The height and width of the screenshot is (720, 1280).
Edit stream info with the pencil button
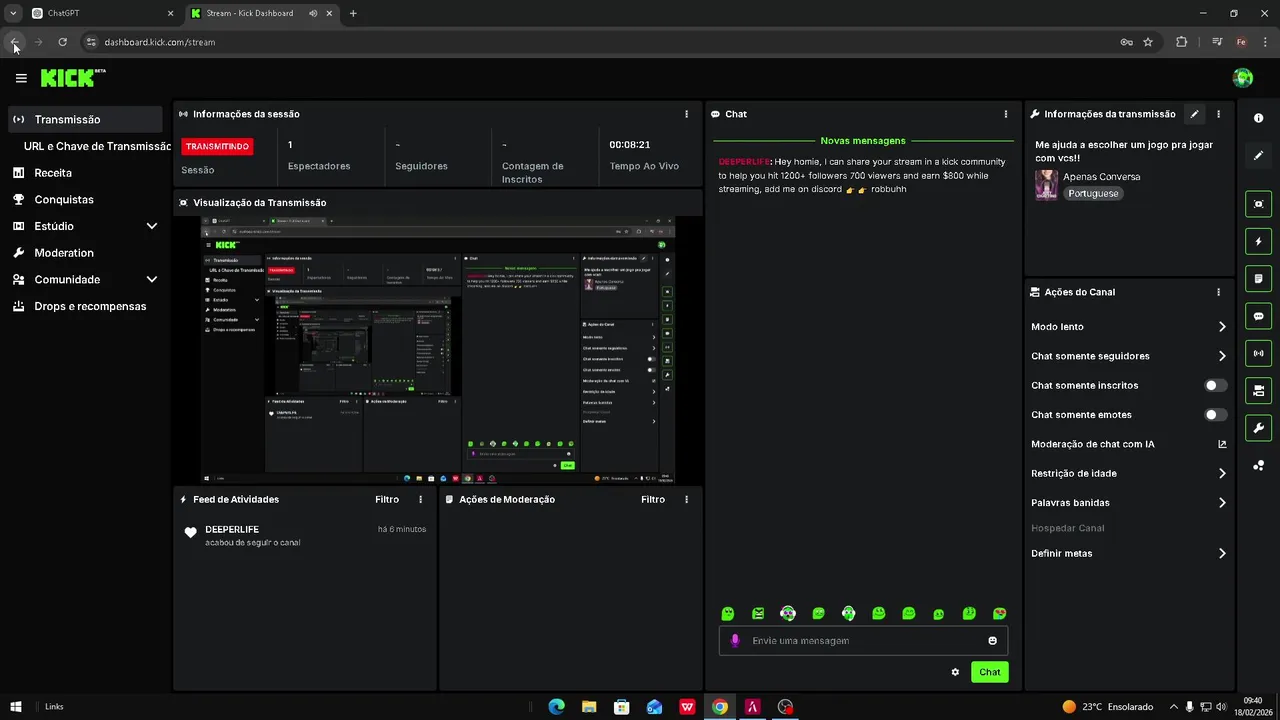[1194, 114]
